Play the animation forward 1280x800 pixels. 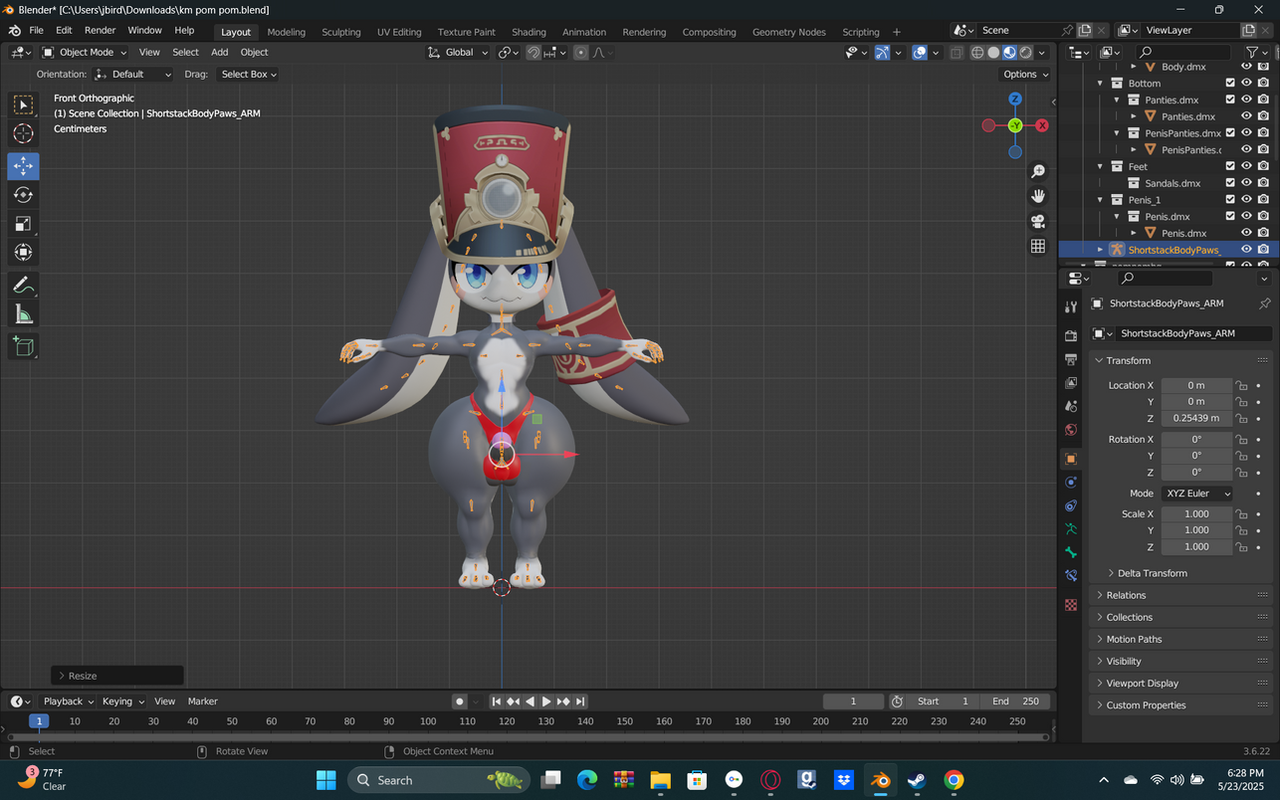point(546,701)
